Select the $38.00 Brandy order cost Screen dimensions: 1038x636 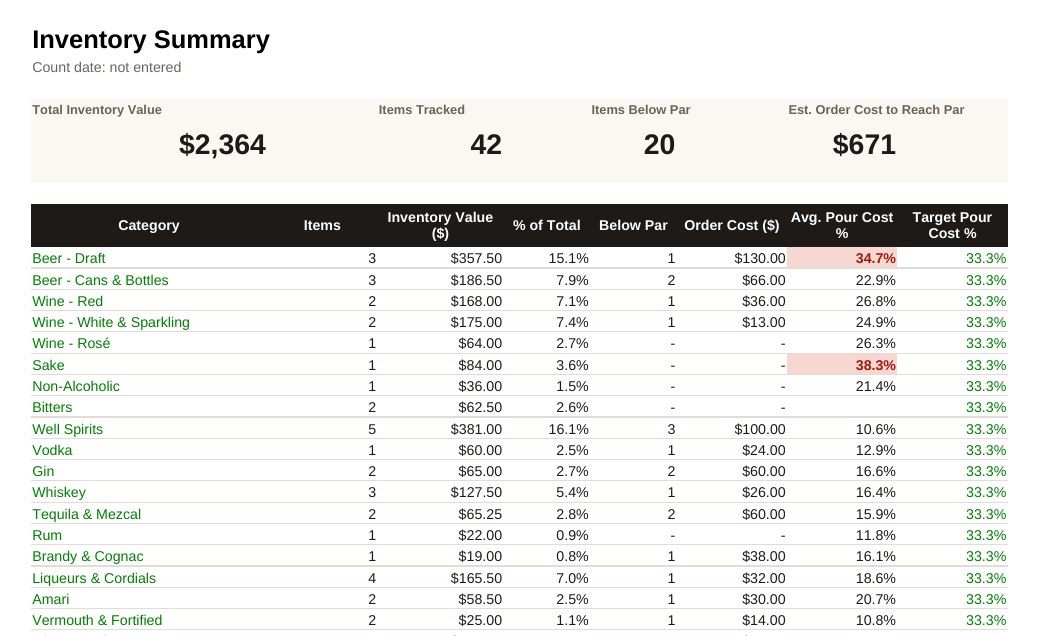pos(763,557)
